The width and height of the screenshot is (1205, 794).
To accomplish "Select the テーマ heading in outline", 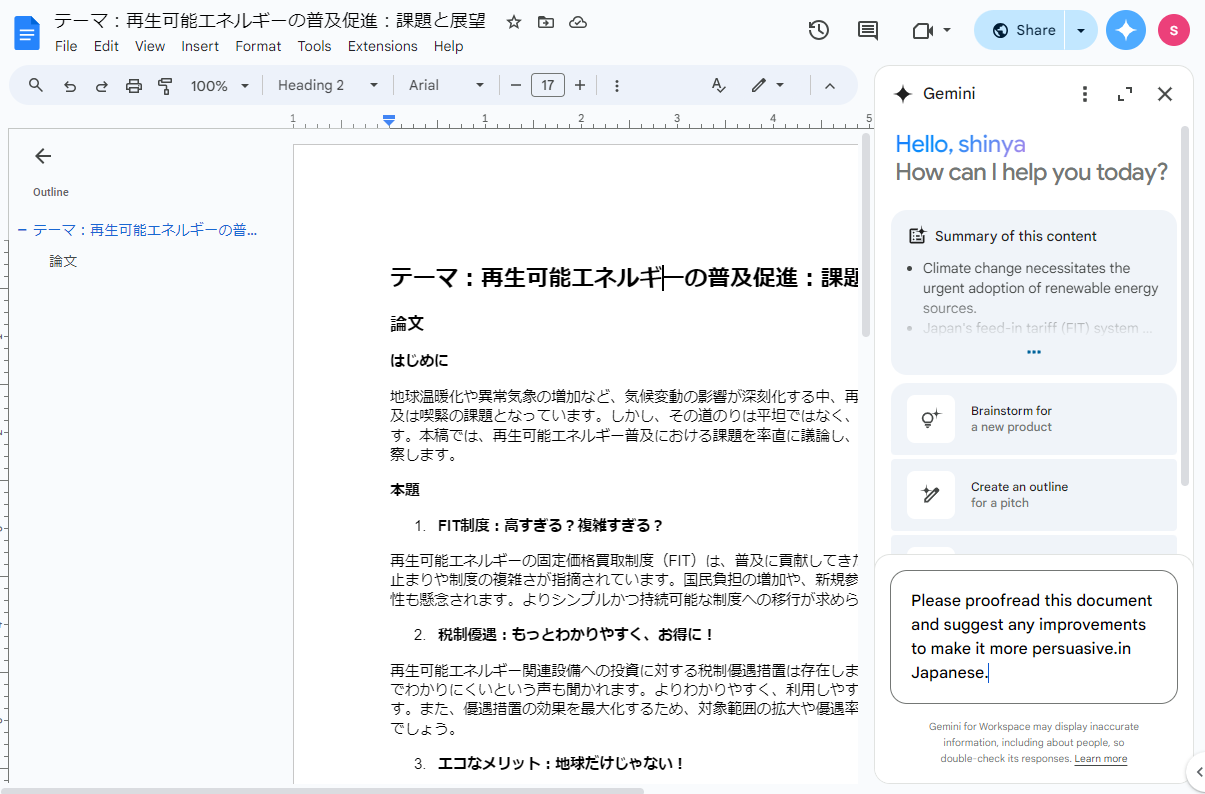I will 145,230.
